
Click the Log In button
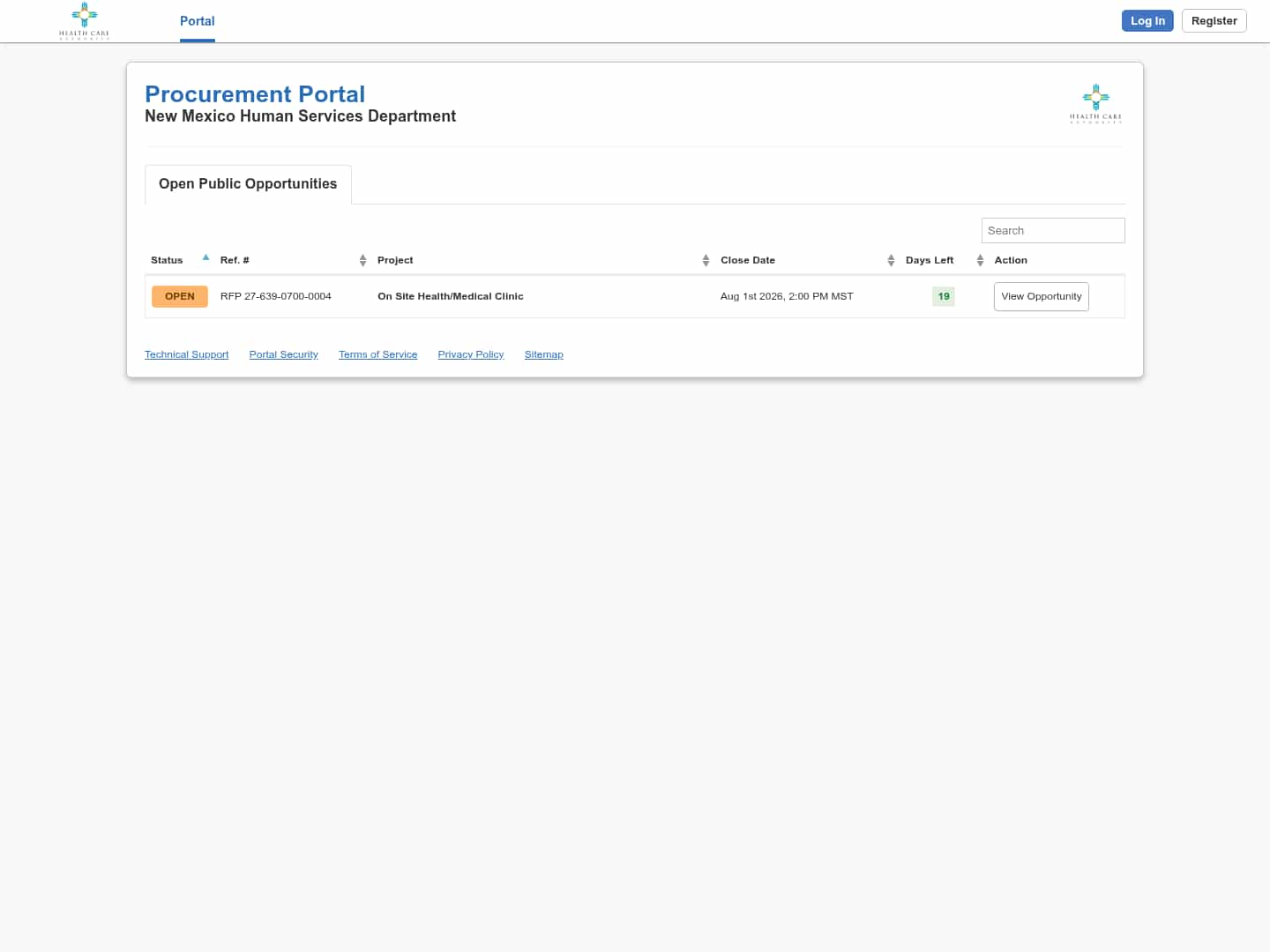tap(1147, 21)
